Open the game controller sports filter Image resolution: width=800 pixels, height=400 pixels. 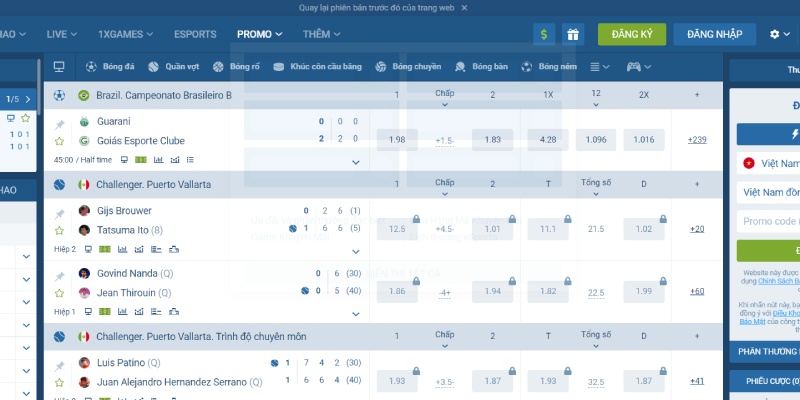coord(634,67)
